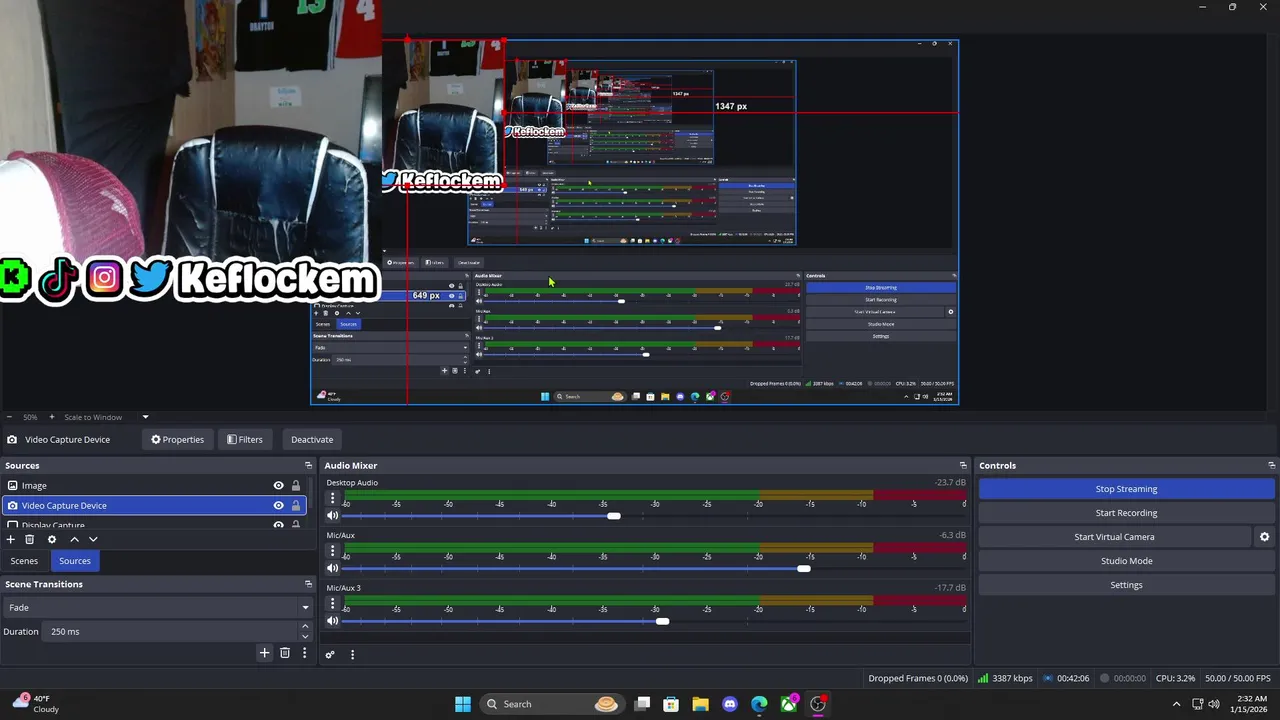
Task: Click Start Virtual Camera
Action: tap(1114, 537)
